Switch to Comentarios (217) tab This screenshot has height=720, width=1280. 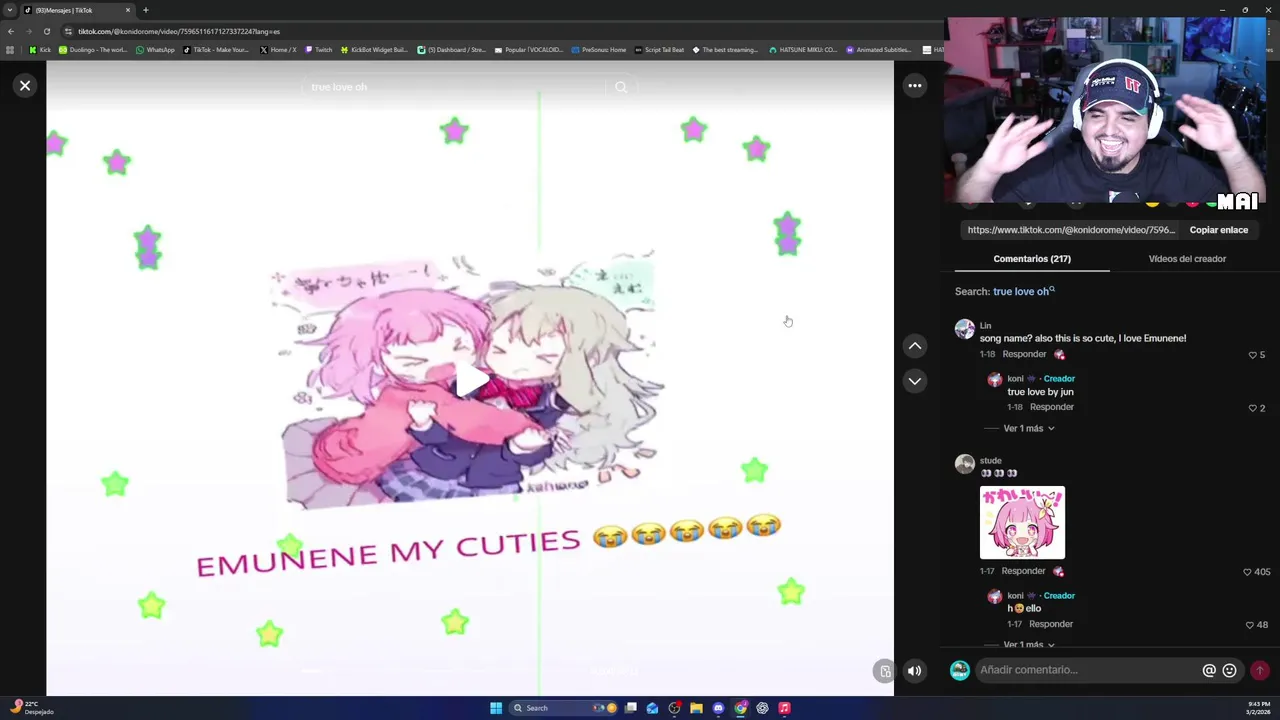1032,259
